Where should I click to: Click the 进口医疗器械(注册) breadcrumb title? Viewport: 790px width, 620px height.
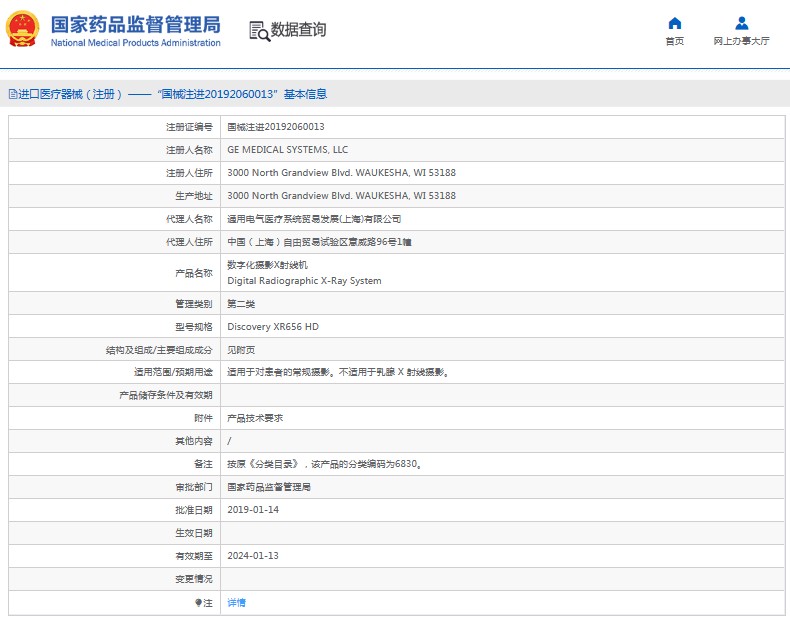(71, 94)
